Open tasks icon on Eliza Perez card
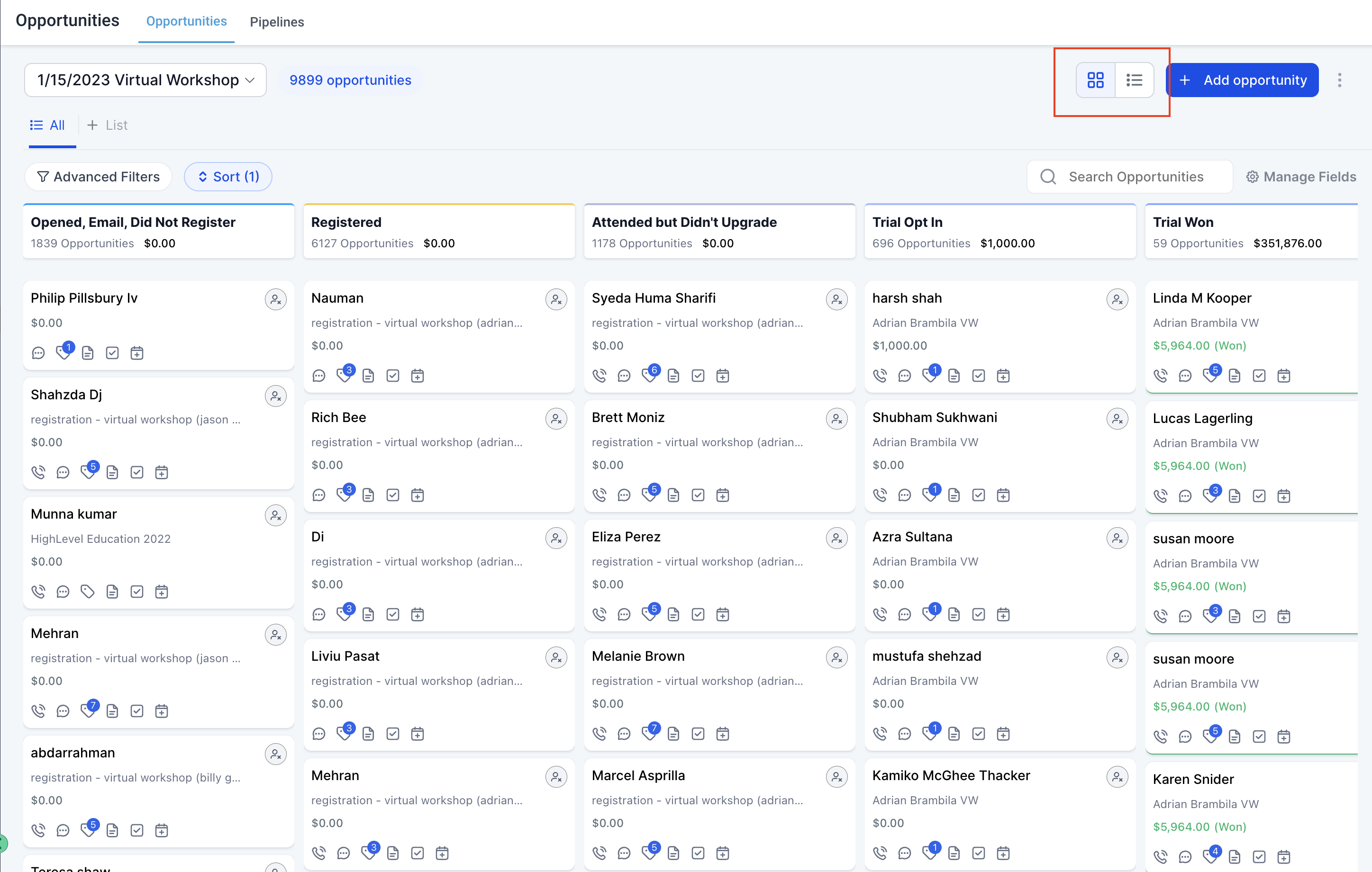Image resolution: width=1372 pixels, height=872 pixels. (698, 614)
